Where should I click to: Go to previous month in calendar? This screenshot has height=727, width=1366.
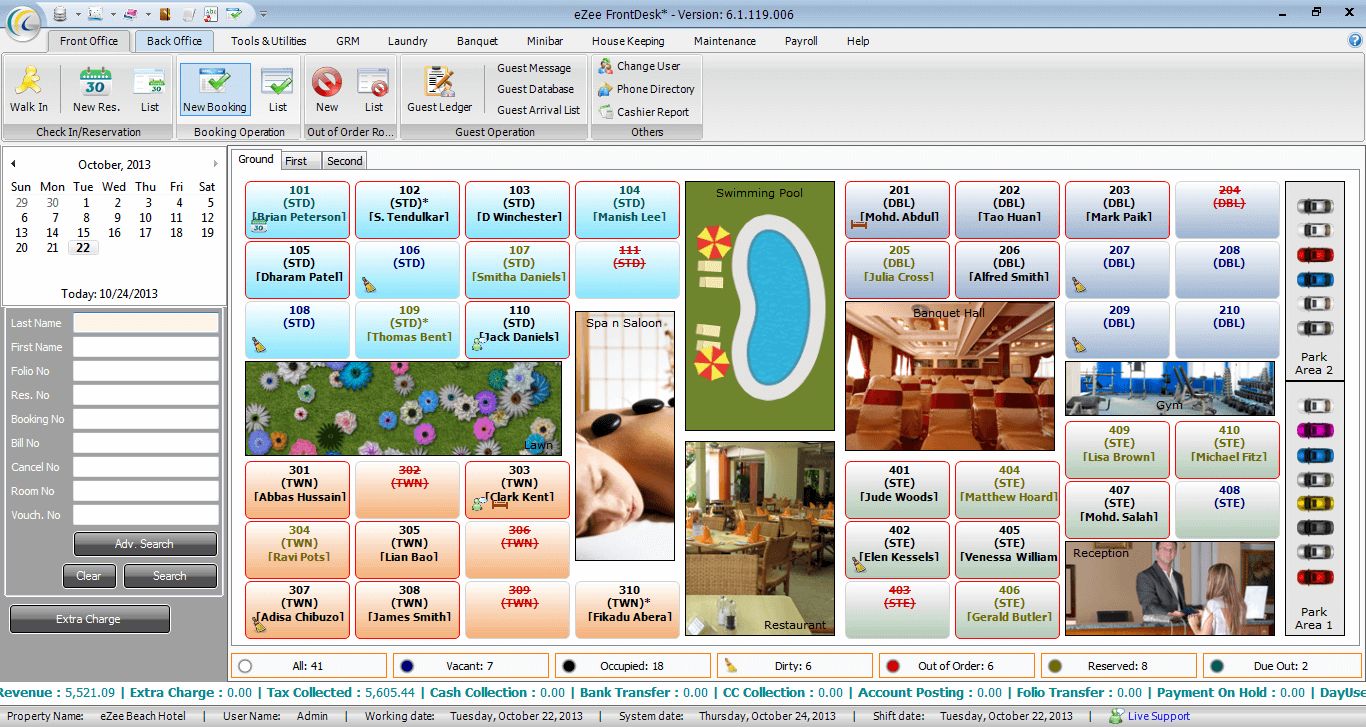14,164
